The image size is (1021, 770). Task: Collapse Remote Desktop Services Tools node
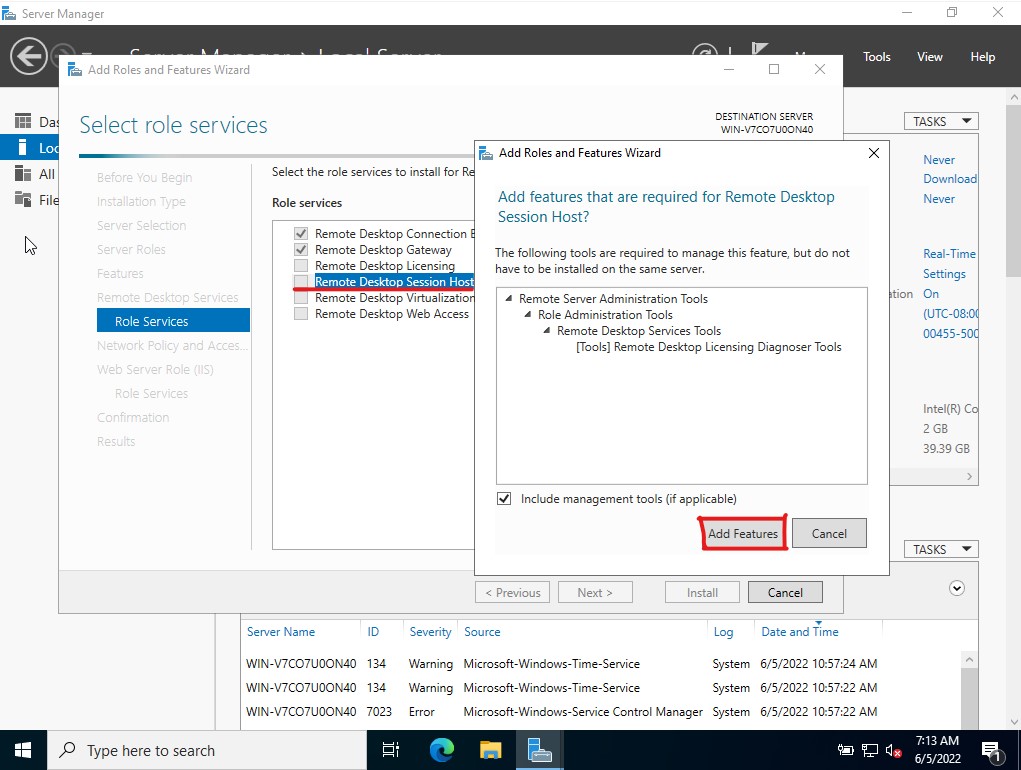[x=547, y=331]
